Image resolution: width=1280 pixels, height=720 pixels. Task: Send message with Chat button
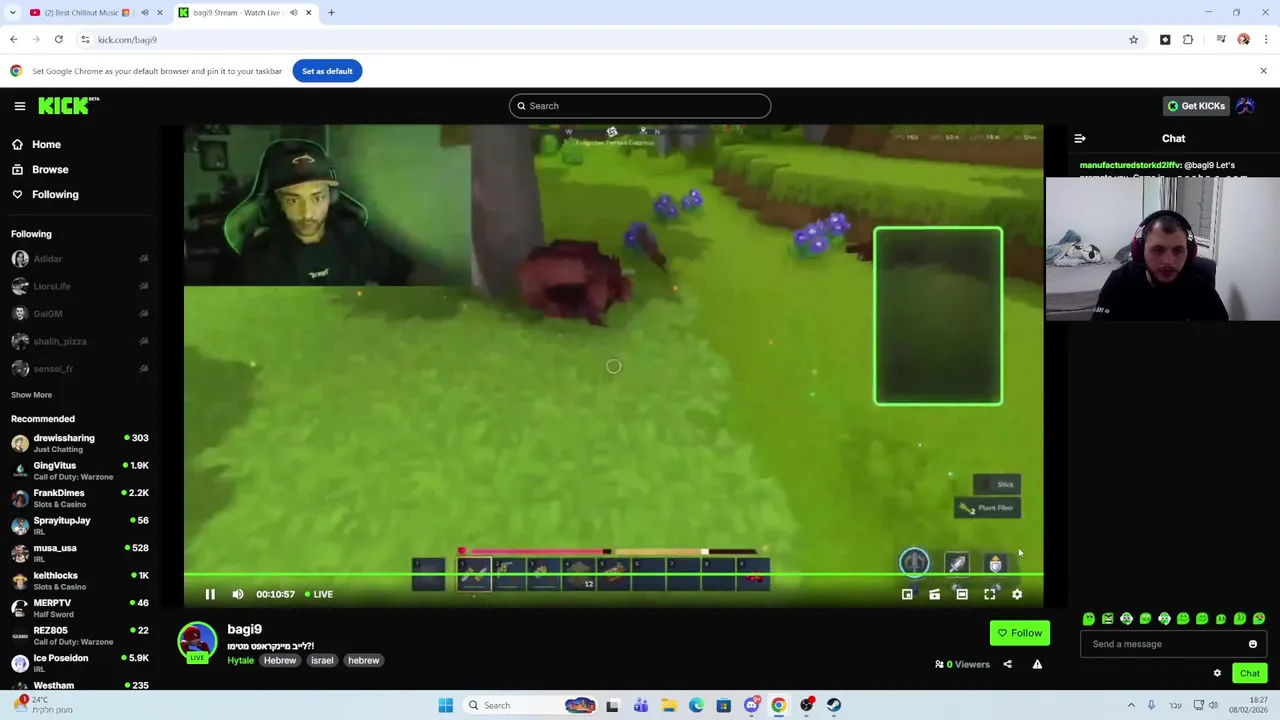pyautogui.click(x=1250, y=673)
